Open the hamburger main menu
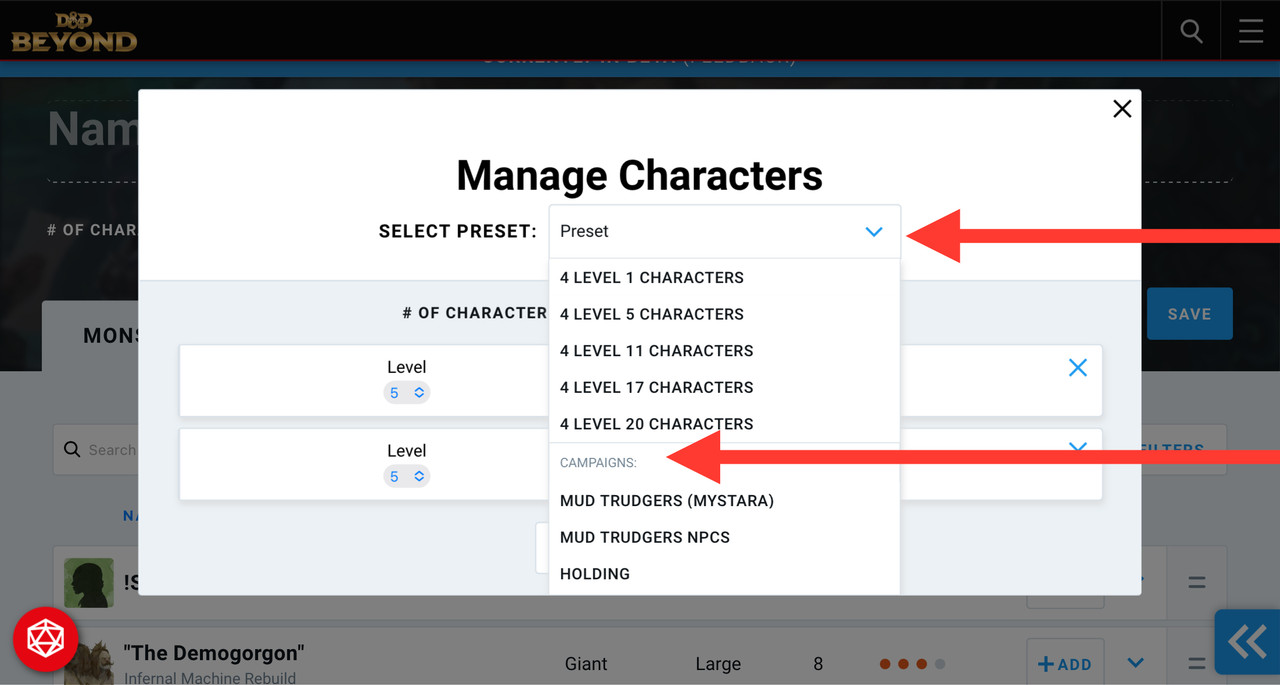The width and height of the screenshot is (1280, 685). tap(1251, 31)
